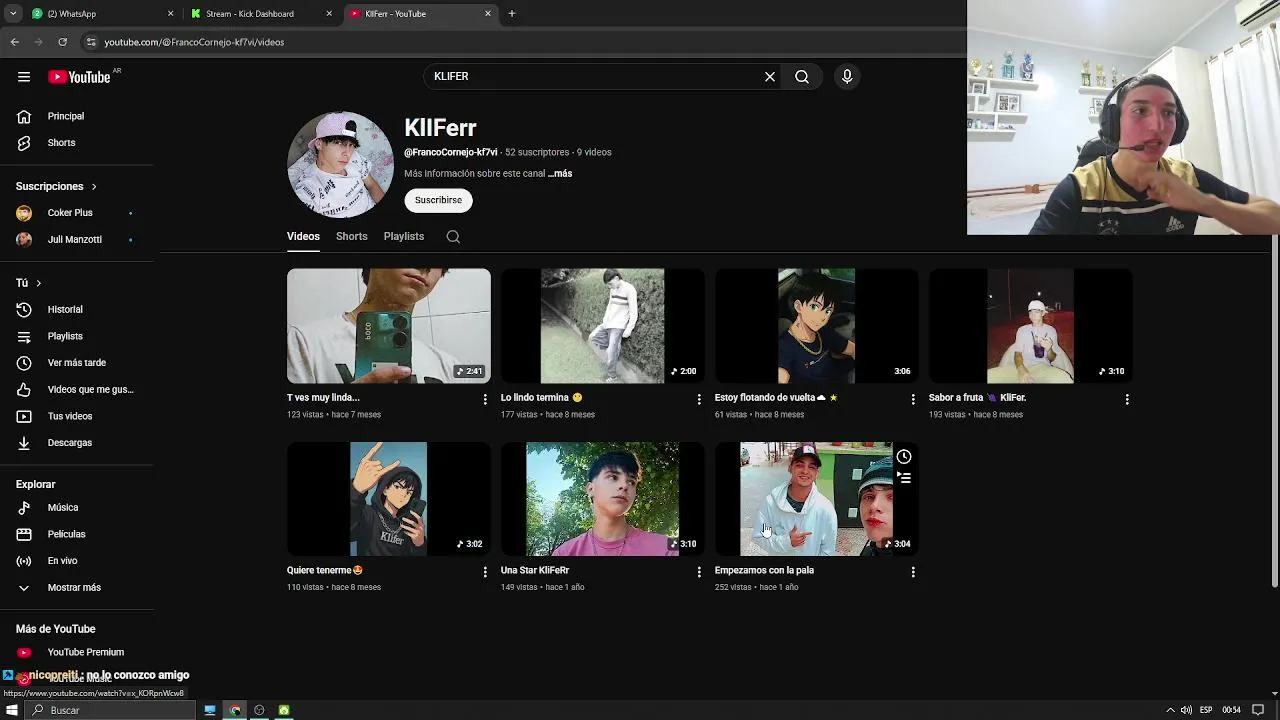Open video title Lo lindo termina
1280x720 pixels.
[541, 398]
